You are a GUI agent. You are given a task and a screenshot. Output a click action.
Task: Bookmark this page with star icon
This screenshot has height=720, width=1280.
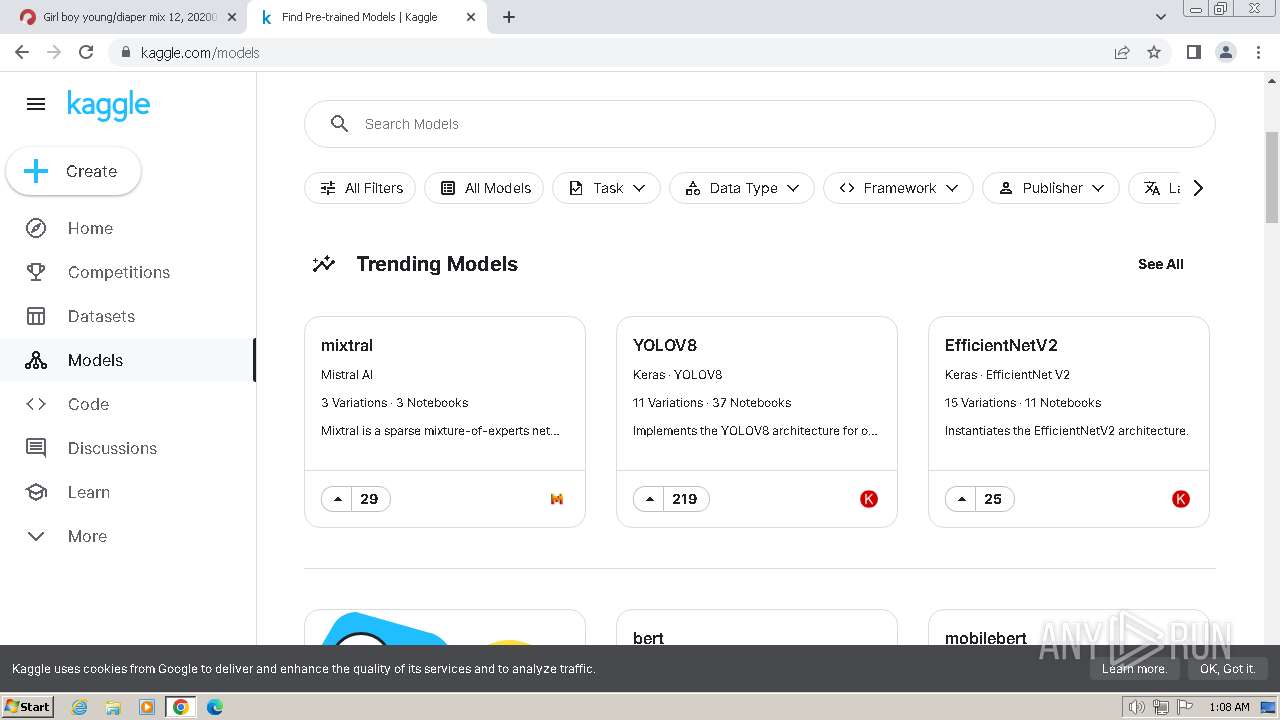[x=1154, y=52]
